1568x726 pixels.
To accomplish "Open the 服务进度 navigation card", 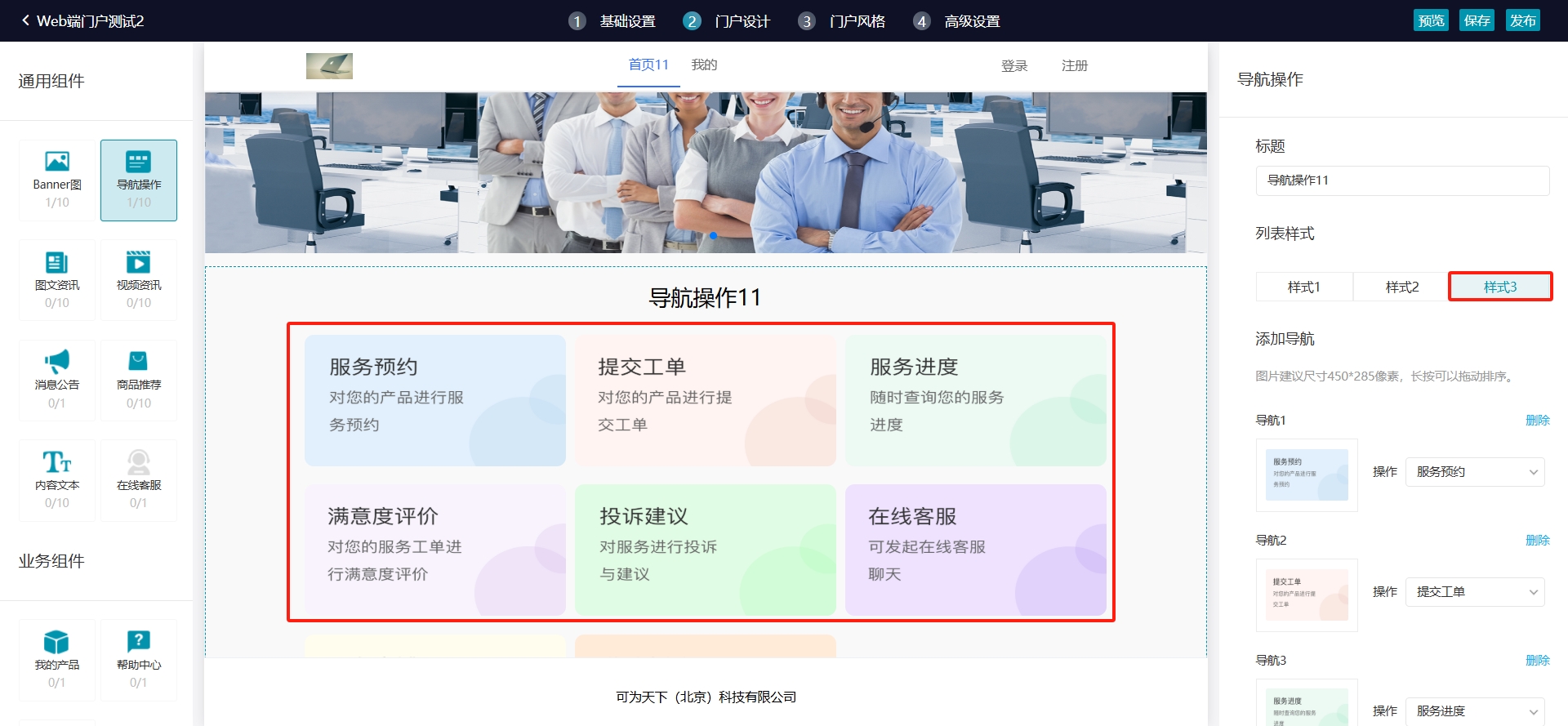I will [x=976, y=400].
